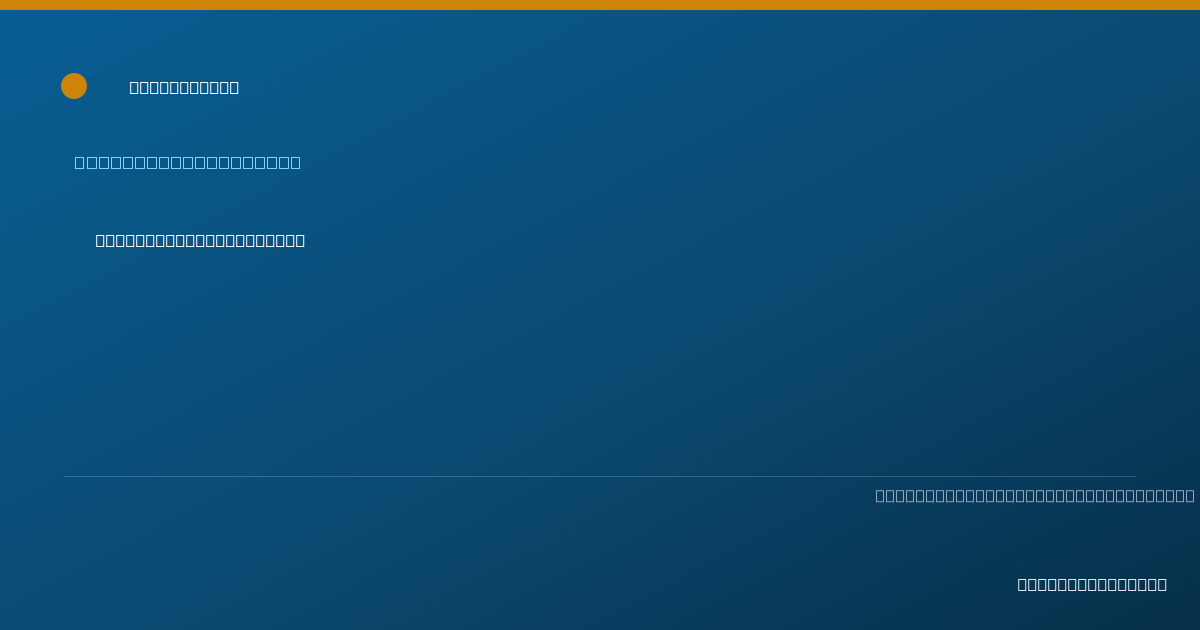The image size is (1200, 630).
Task: Click the white subtitle line under the headline
Action: pos(200,240)
